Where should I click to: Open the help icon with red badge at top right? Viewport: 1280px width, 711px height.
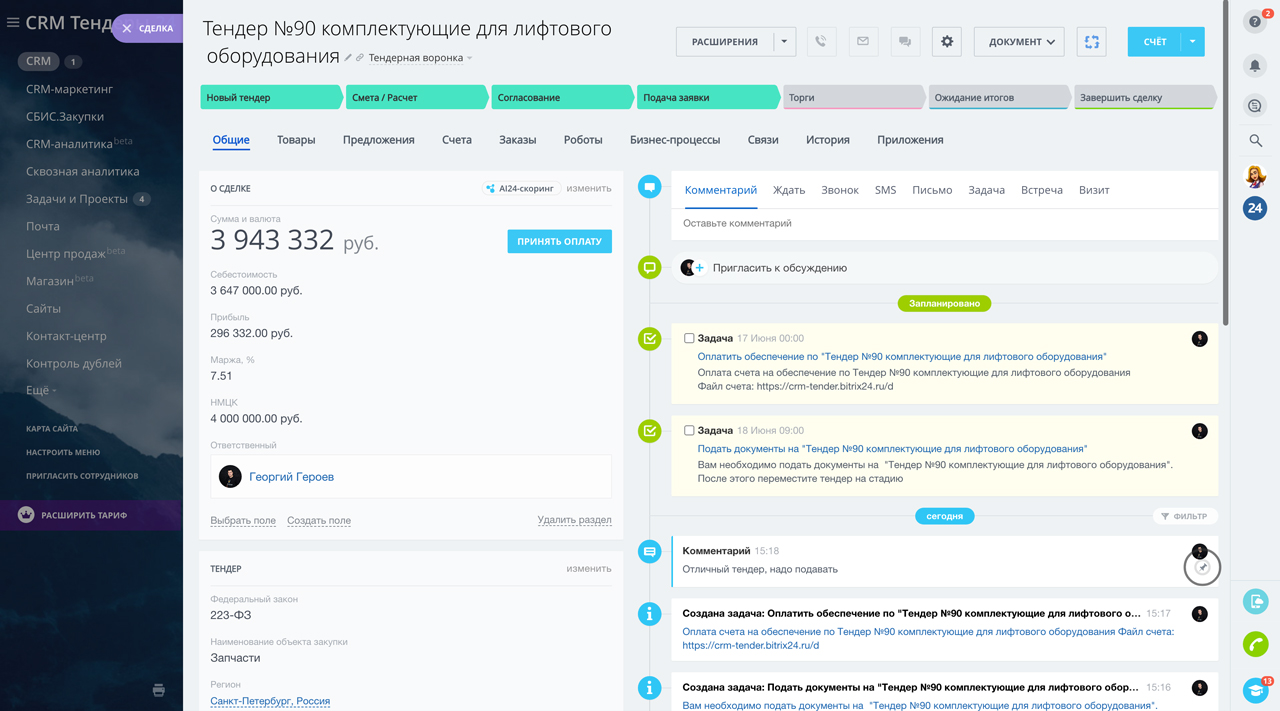coord(1254,20)
